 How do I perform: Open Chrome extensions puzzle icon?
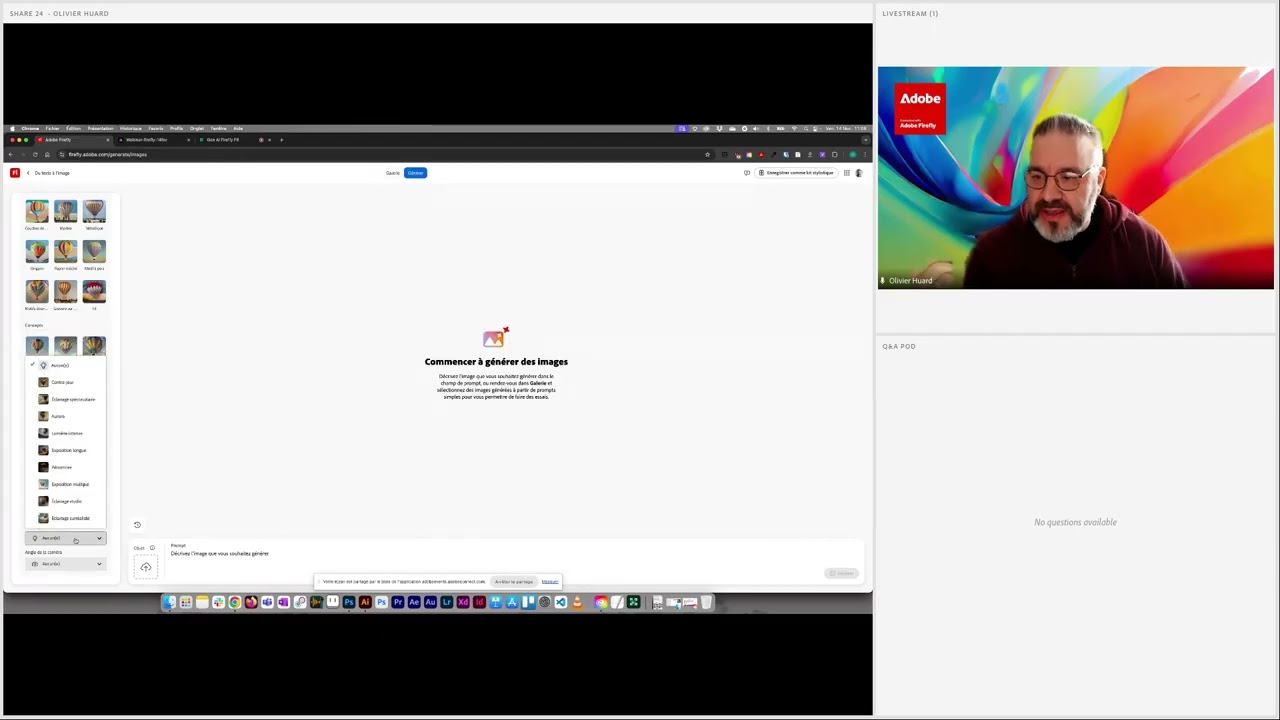pyautogui.click(x=835, y=155)
